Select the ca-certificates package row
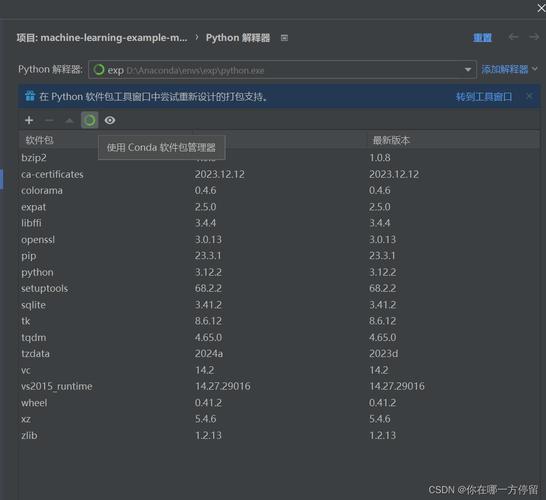Image resolution: width=546 pixels, height=500 pixels. point(279,174)
